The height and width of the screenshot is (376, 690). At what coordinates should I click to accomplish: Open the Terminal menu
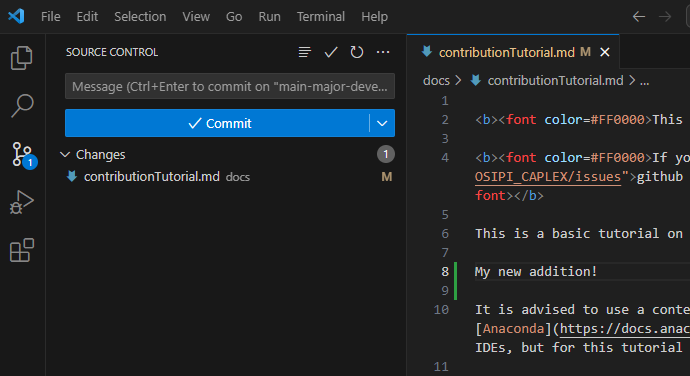321,17
